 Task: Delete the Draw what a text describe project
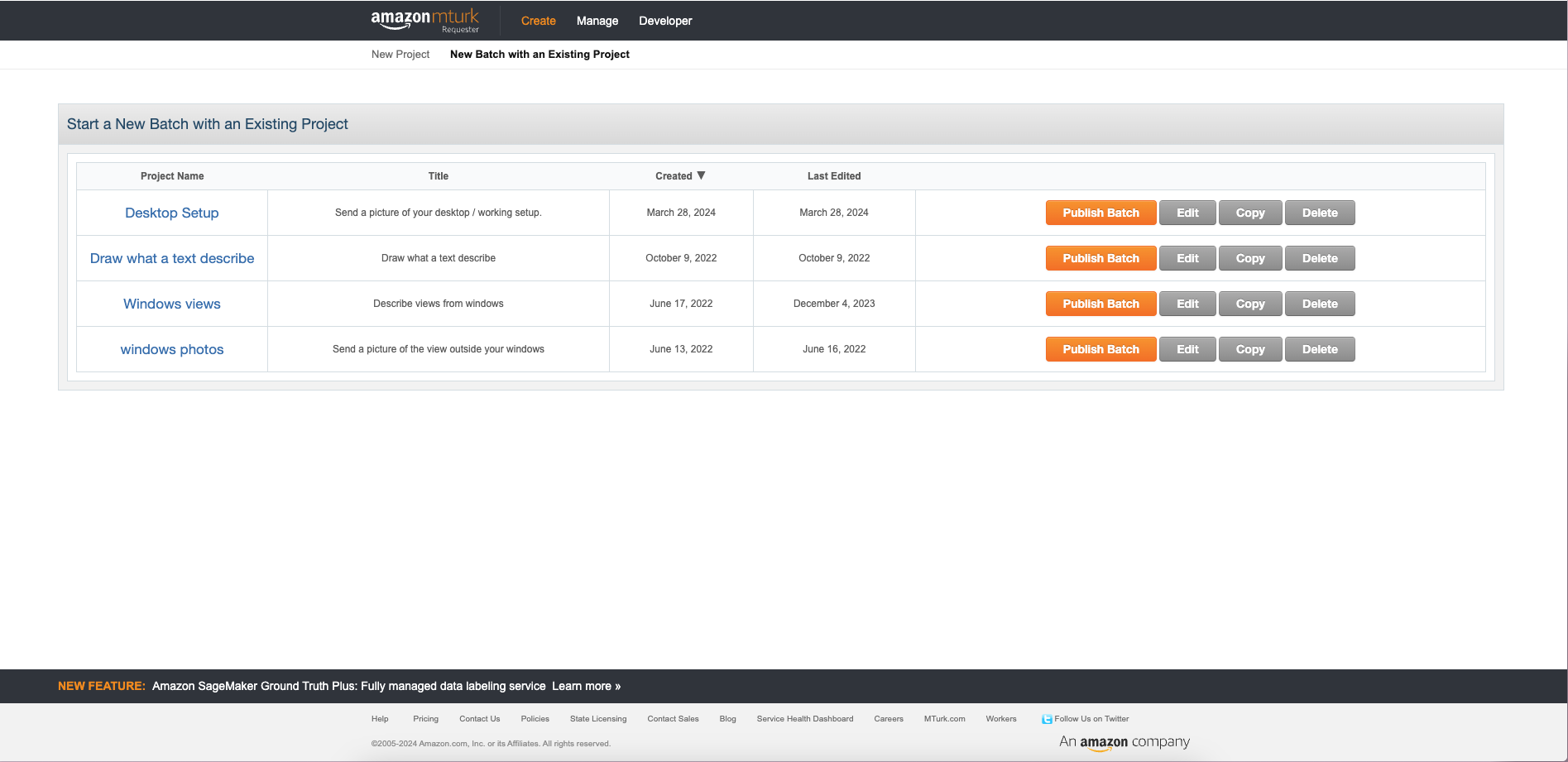[x=1320, y=258]
